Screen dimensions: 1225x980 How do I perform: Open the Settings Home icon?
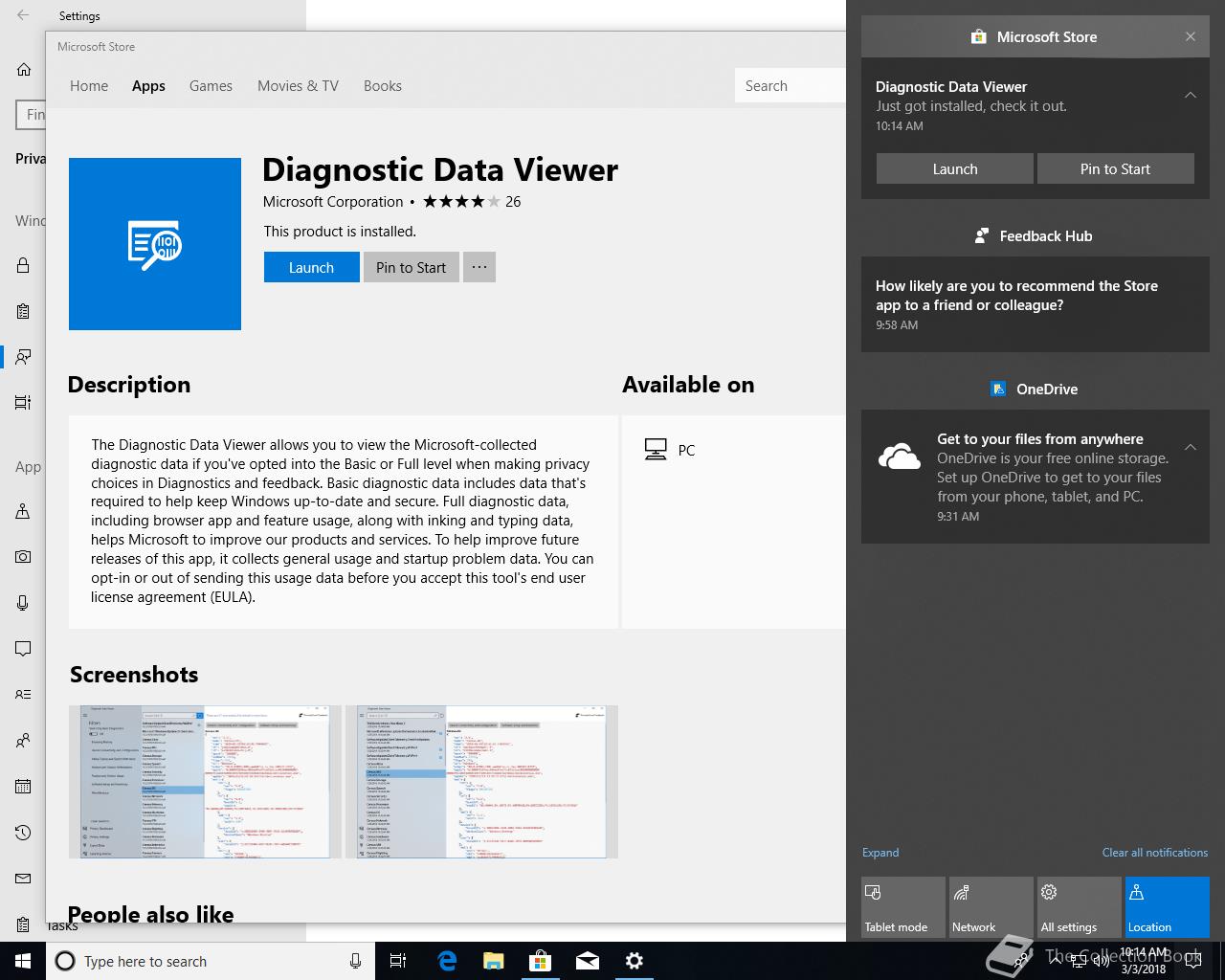pos(24,69)
